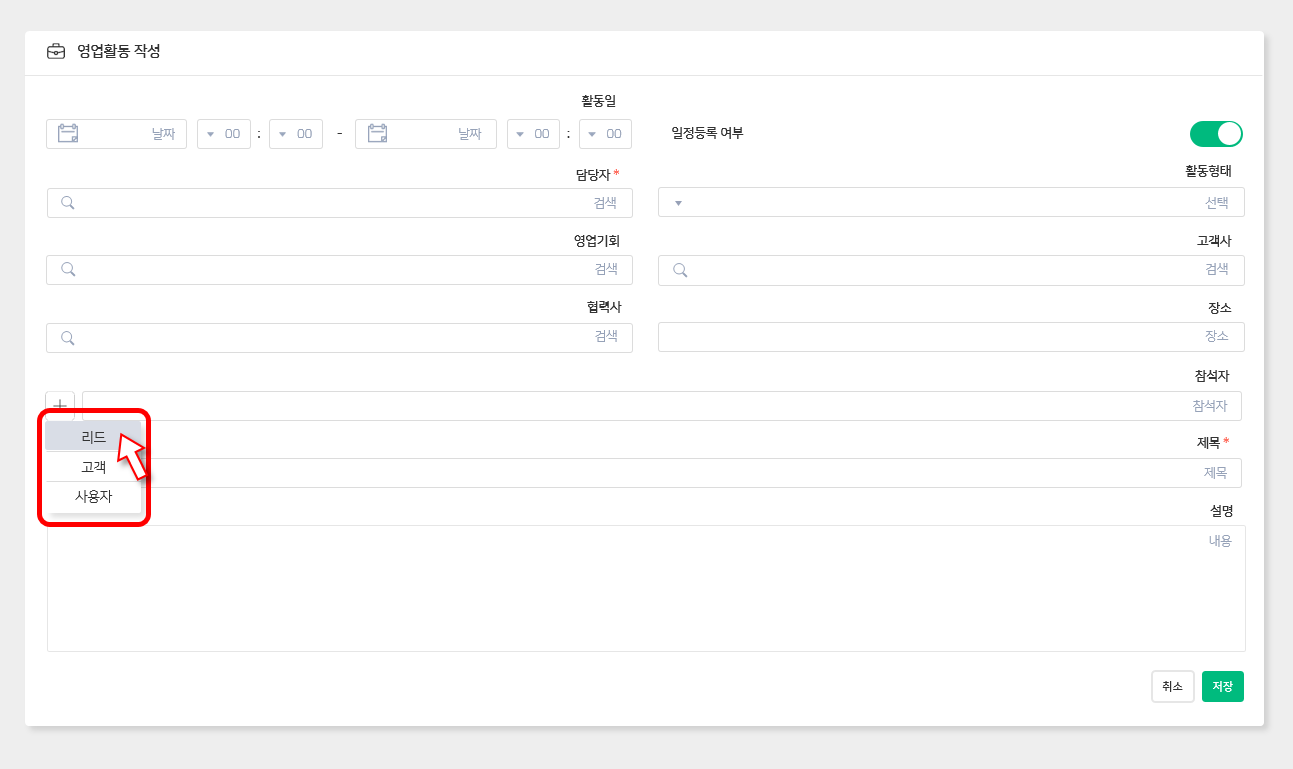Open the end hour dropdown
1293x769 pixels.
(533, 134)
